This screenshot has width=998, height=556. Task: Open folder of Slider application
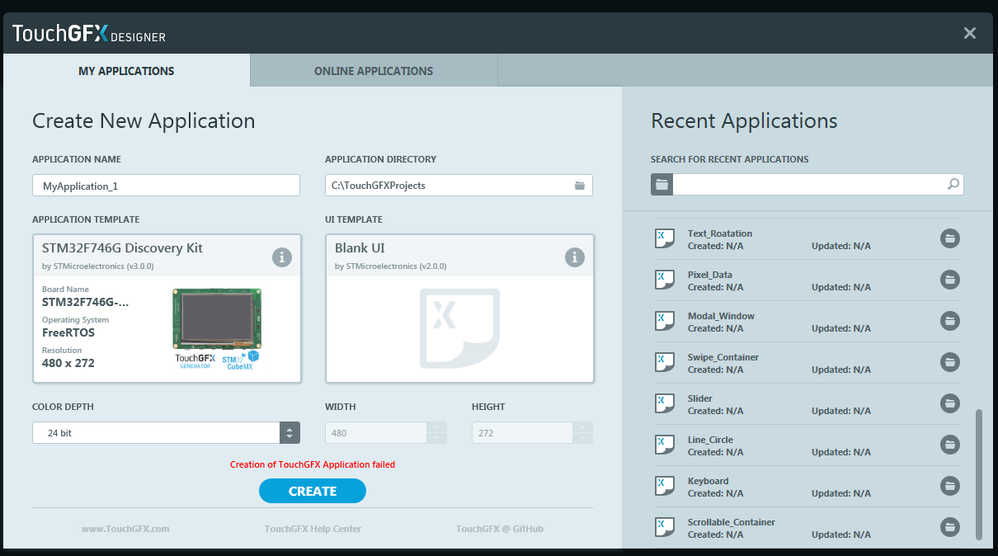(950, 403)
